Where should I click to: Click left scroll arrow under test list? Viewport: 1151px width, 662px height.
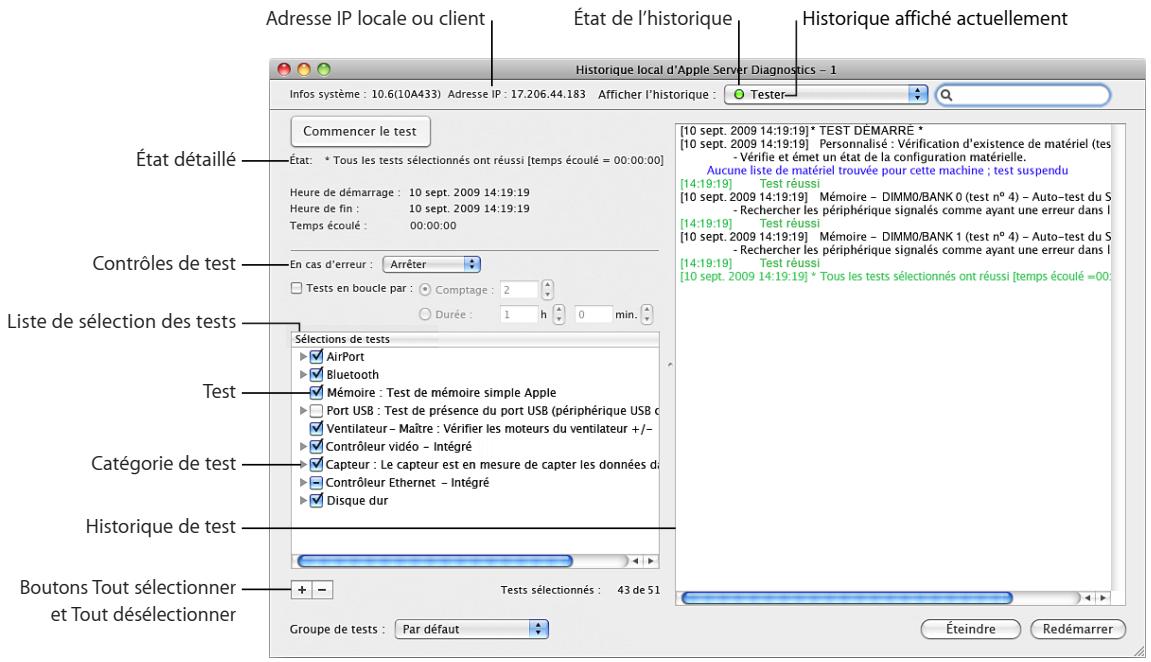click(x=636, y=561)
